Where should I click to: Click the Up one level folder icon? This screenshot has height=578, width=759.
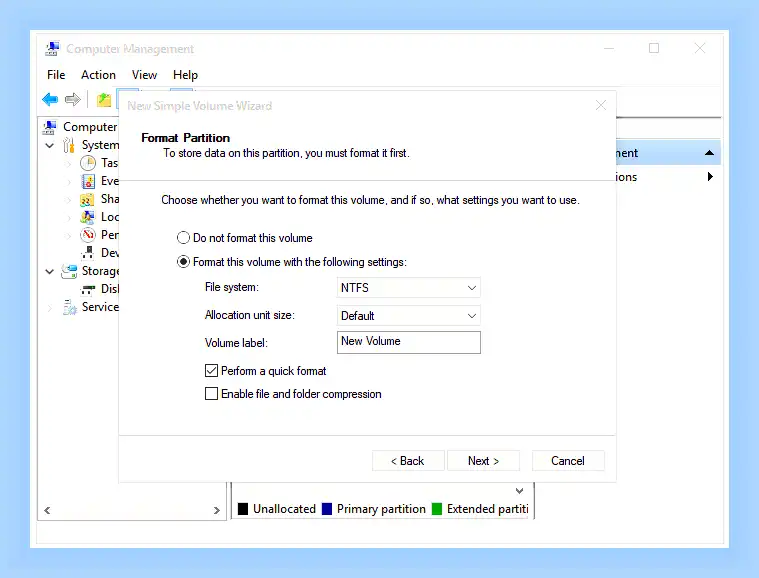coord(104,100)
